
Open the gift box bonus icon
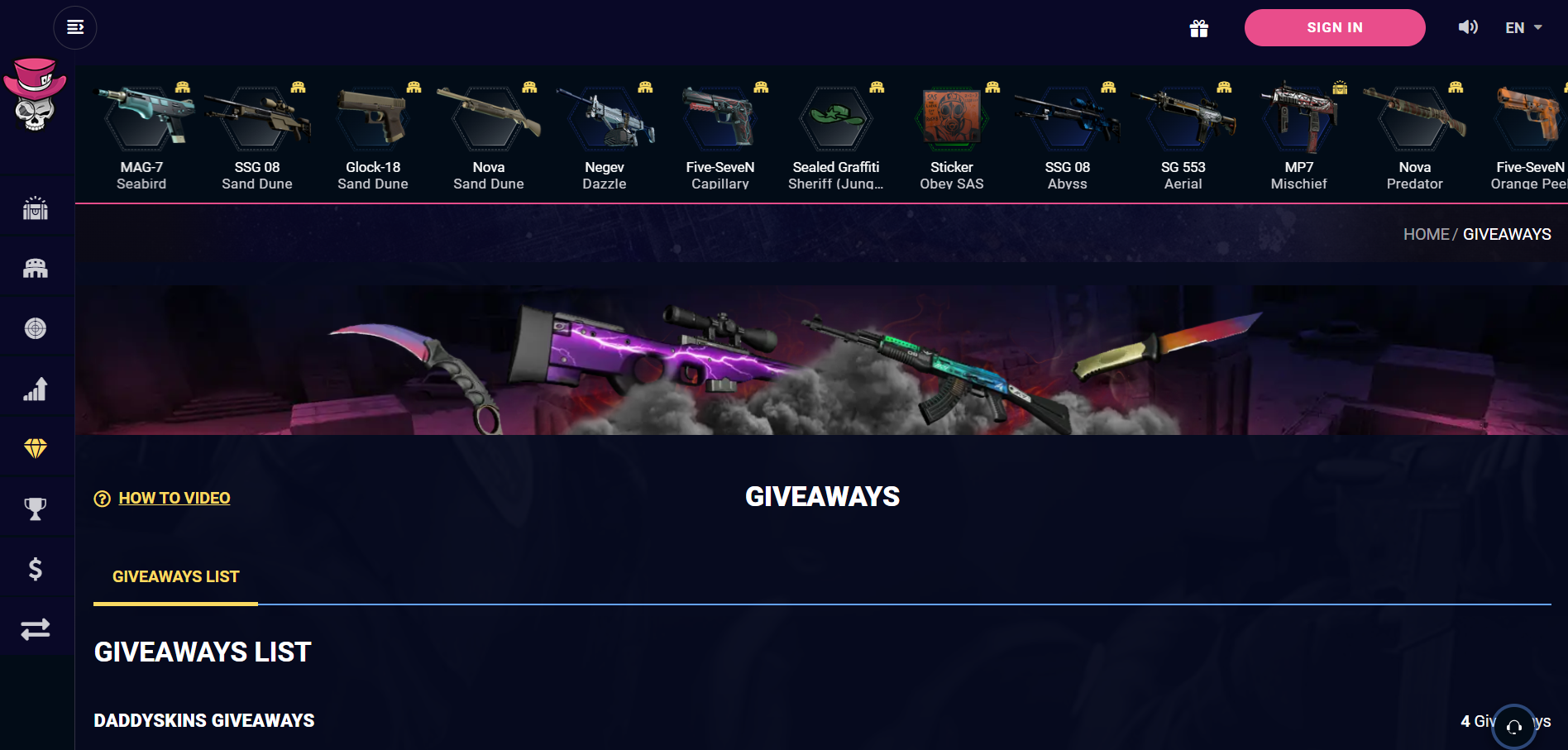click(x=1199, y=28)
